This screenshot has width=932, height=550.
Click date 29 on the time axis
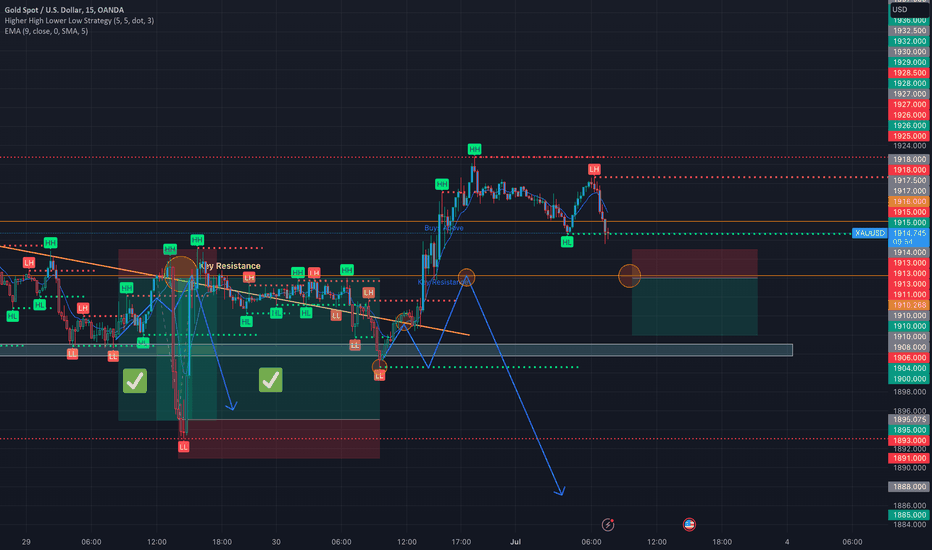[26, 542]
